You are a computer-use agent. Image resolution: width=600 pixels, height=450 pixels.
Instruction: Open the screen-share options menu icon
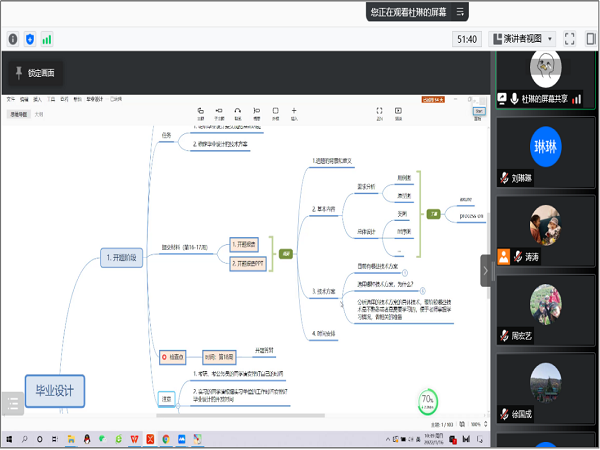coord(460,12)
